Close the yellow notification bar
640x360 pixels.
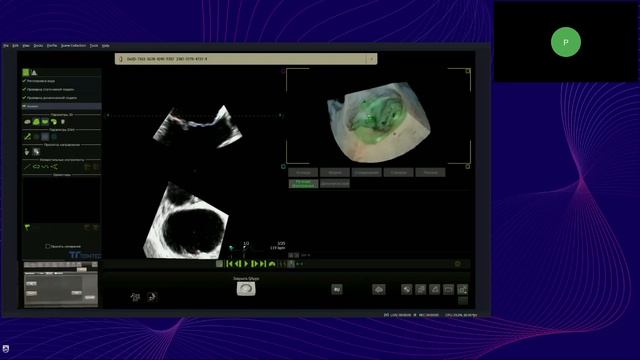371,59
